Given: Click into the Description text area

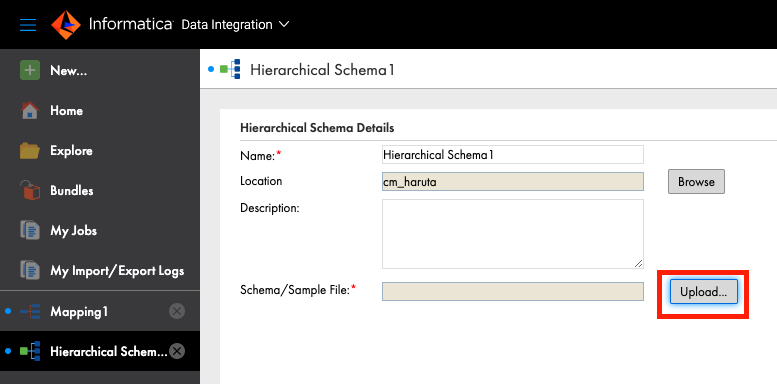Looking at the screenshot, I should (513, 234).
